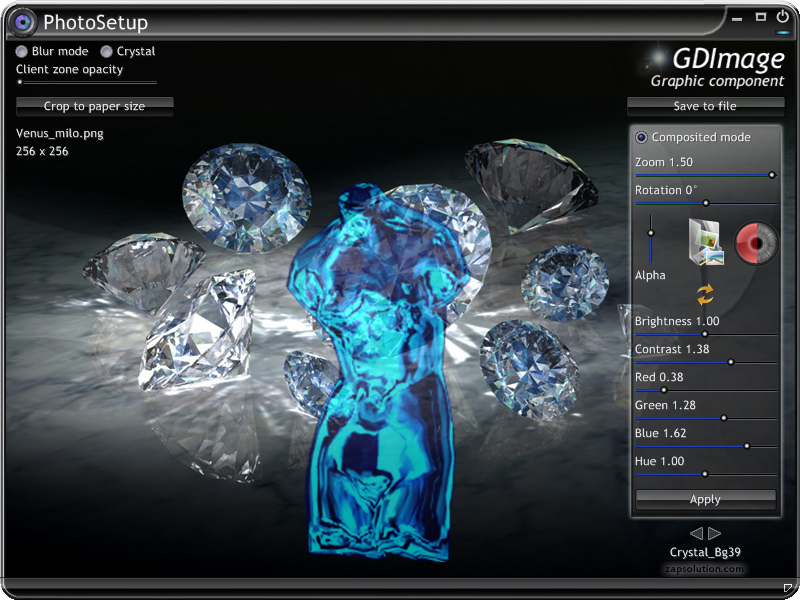Enable Crystal option
This screenshot has height=600, width=800.
128,51
